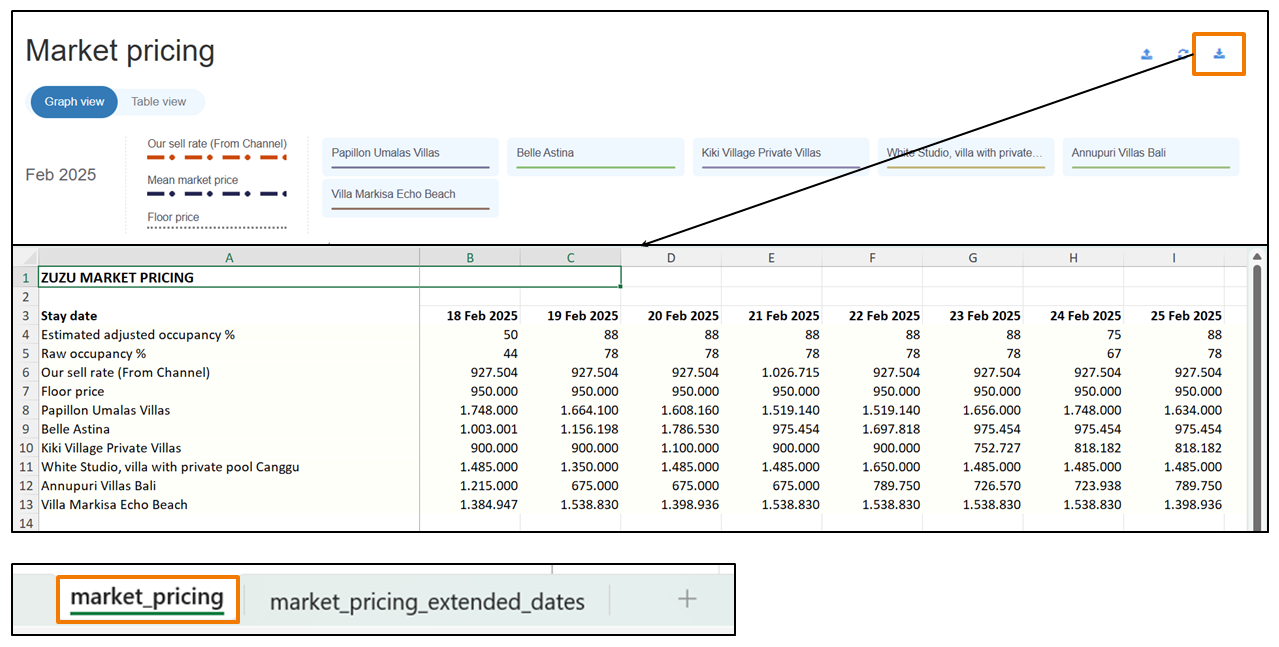This screenshot has width=1279, height=647.
Task: Click the "Stay date" cell
Action: 229,316
